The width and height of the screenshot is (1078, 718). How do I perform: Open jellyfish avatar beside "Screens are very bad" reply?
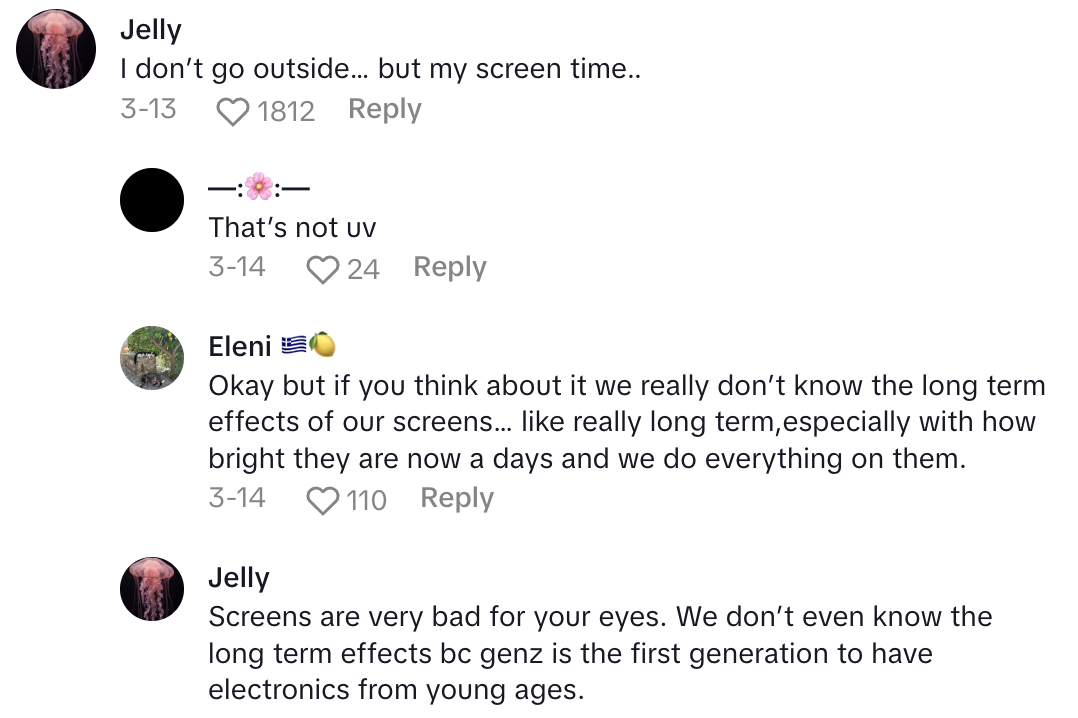[152, 589]
